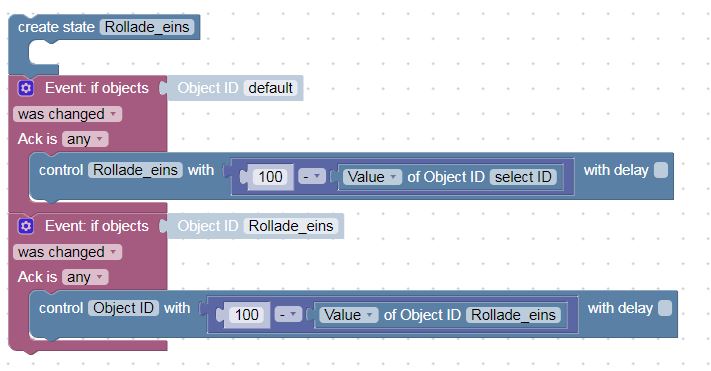Open first 'was changed' dropdown
Screen dimensions: 711x371
tap(68, 114)
